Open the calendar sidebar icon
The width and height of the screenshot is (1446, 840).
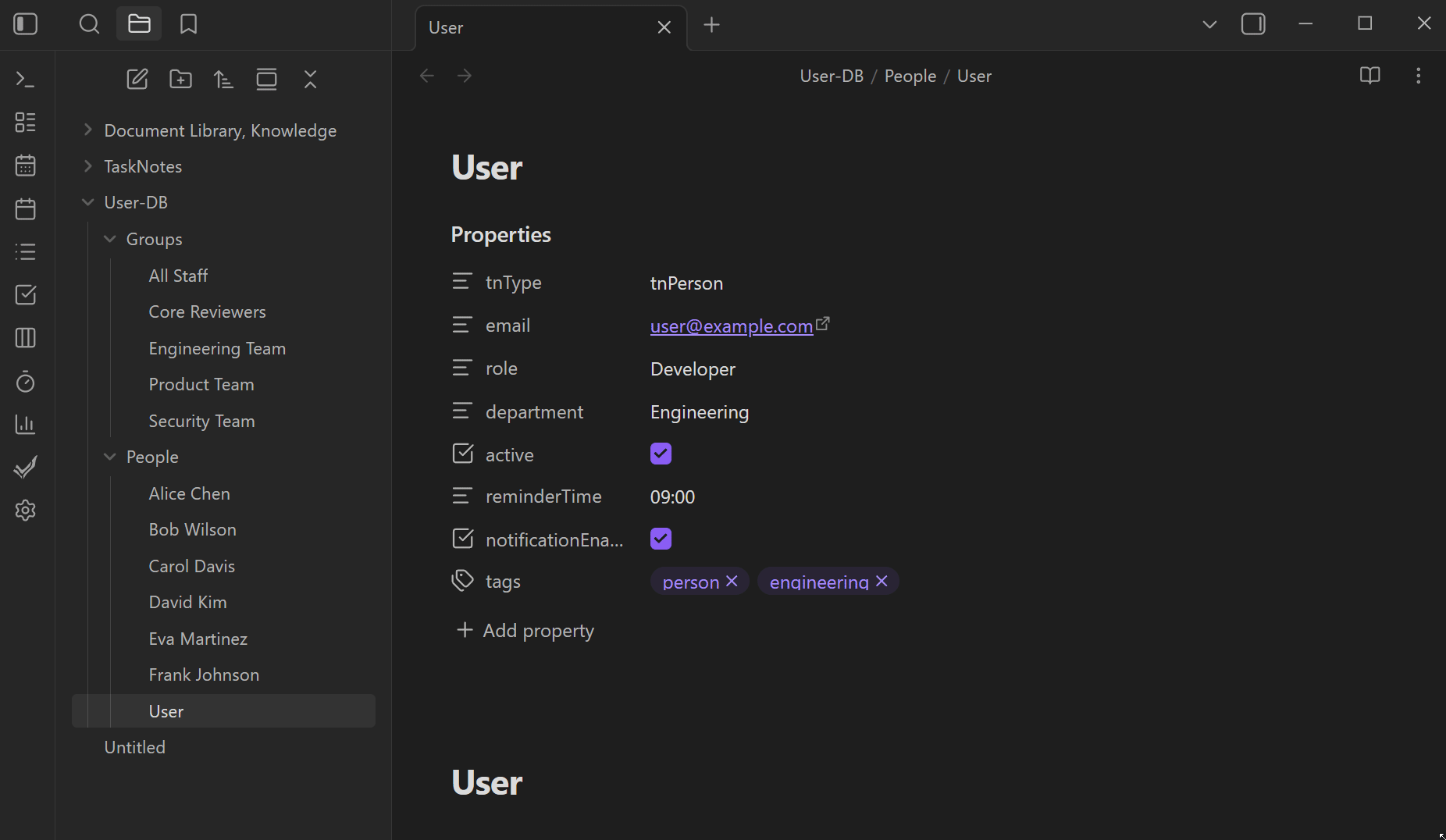24,165
